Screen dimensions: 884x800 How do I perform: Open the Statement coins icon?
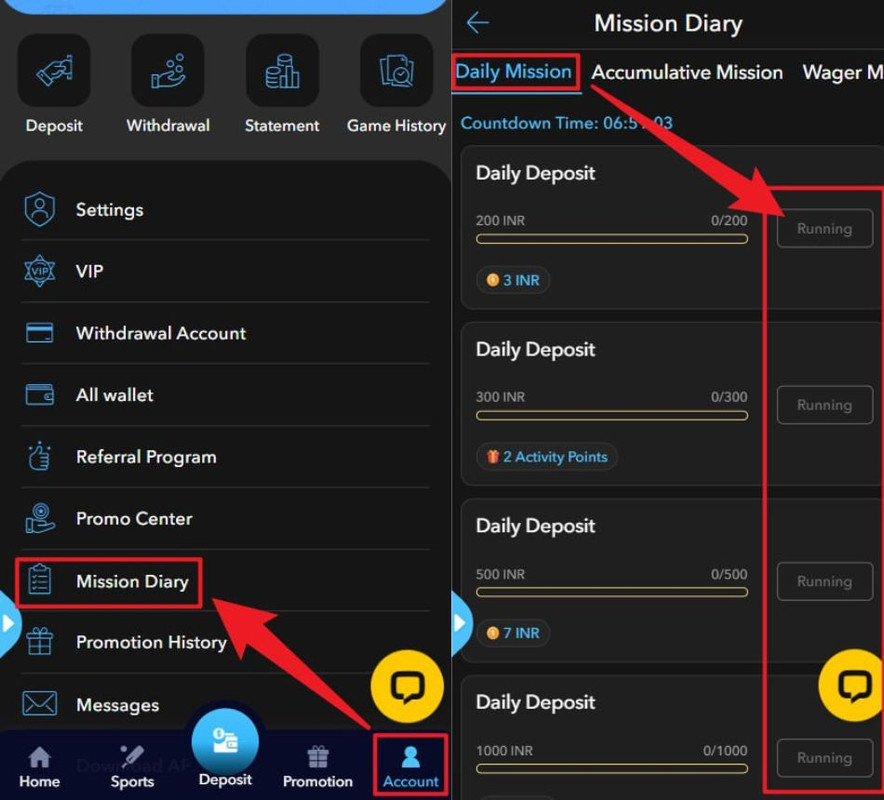(x=282, y=72)
